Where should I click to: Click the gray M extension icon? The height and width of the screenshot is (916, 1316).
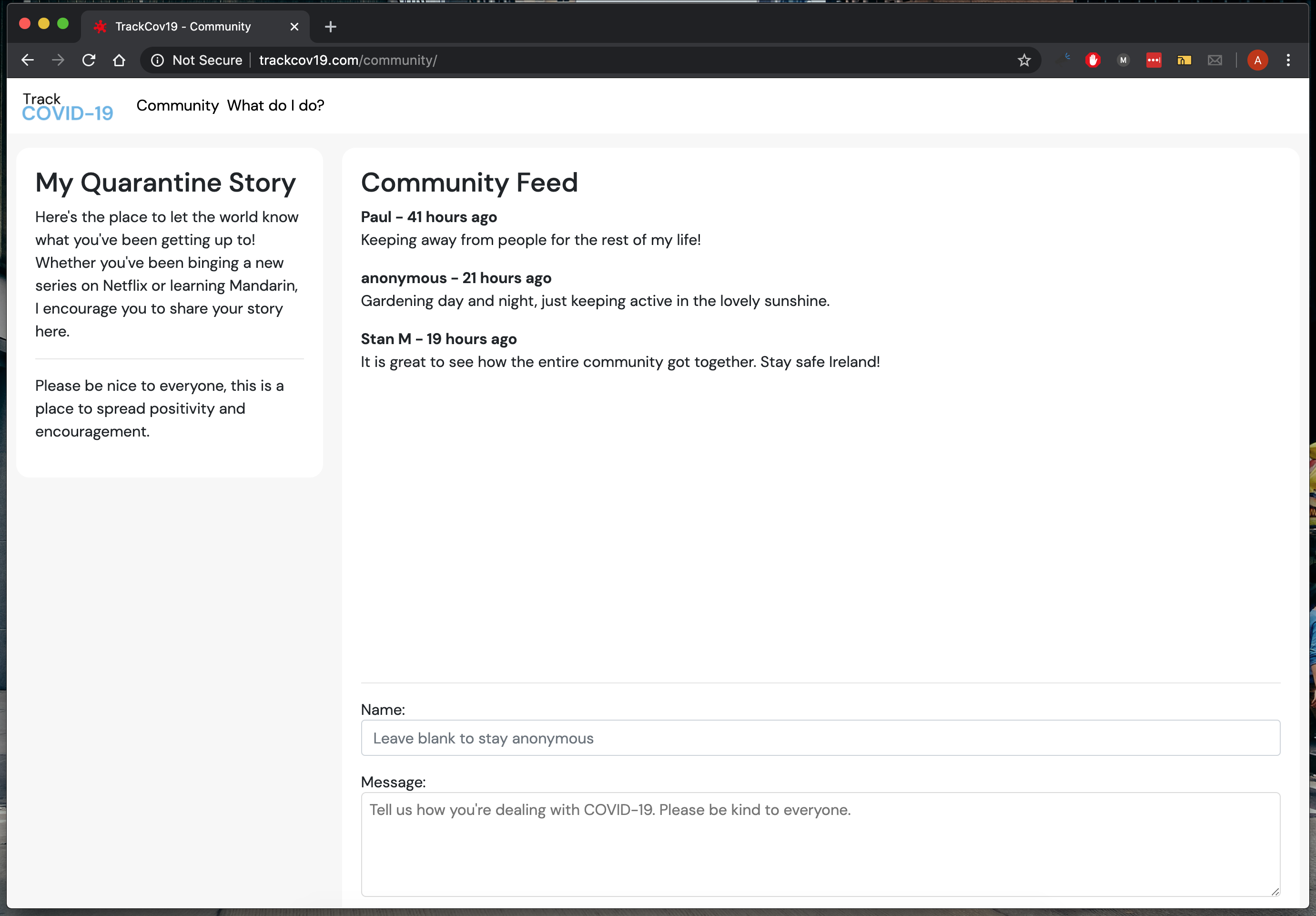1123,60
